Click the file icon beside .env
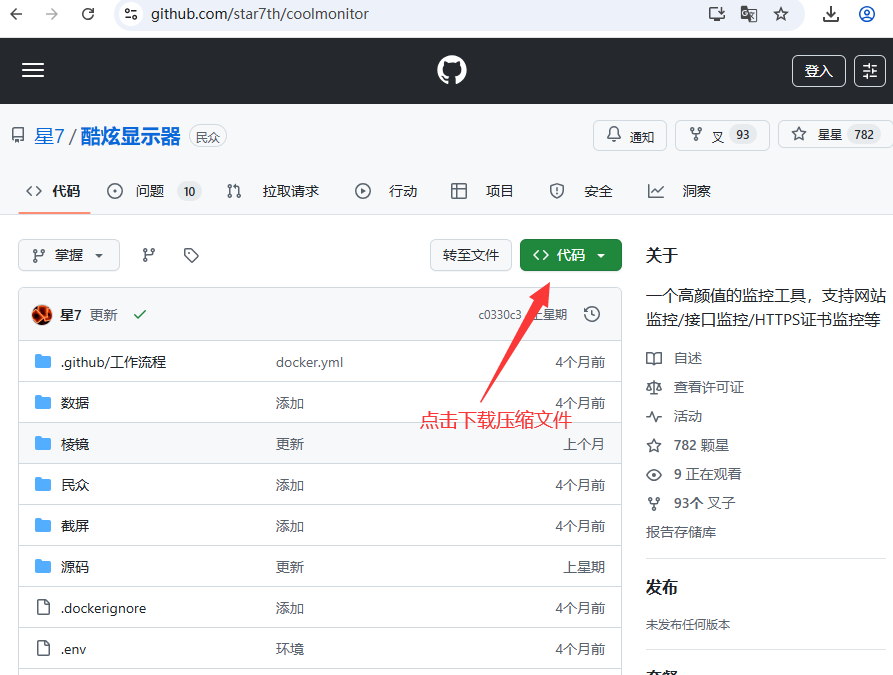This screenshot has height=675, width=893. click(43, 648)
